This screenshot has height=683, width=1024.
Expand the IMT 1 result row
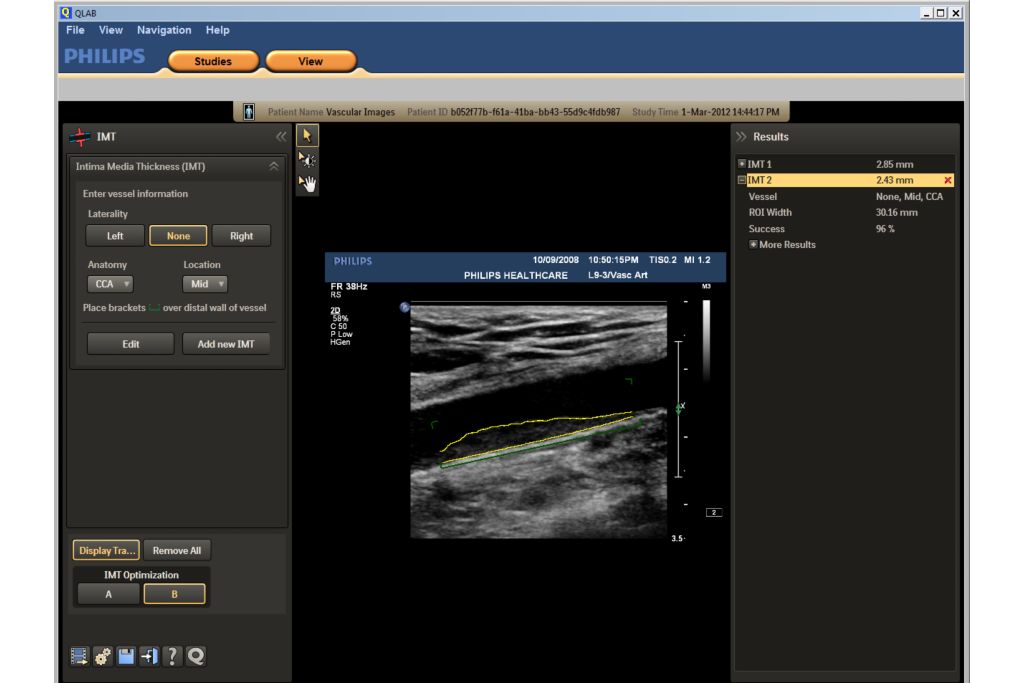click(742, 164)
